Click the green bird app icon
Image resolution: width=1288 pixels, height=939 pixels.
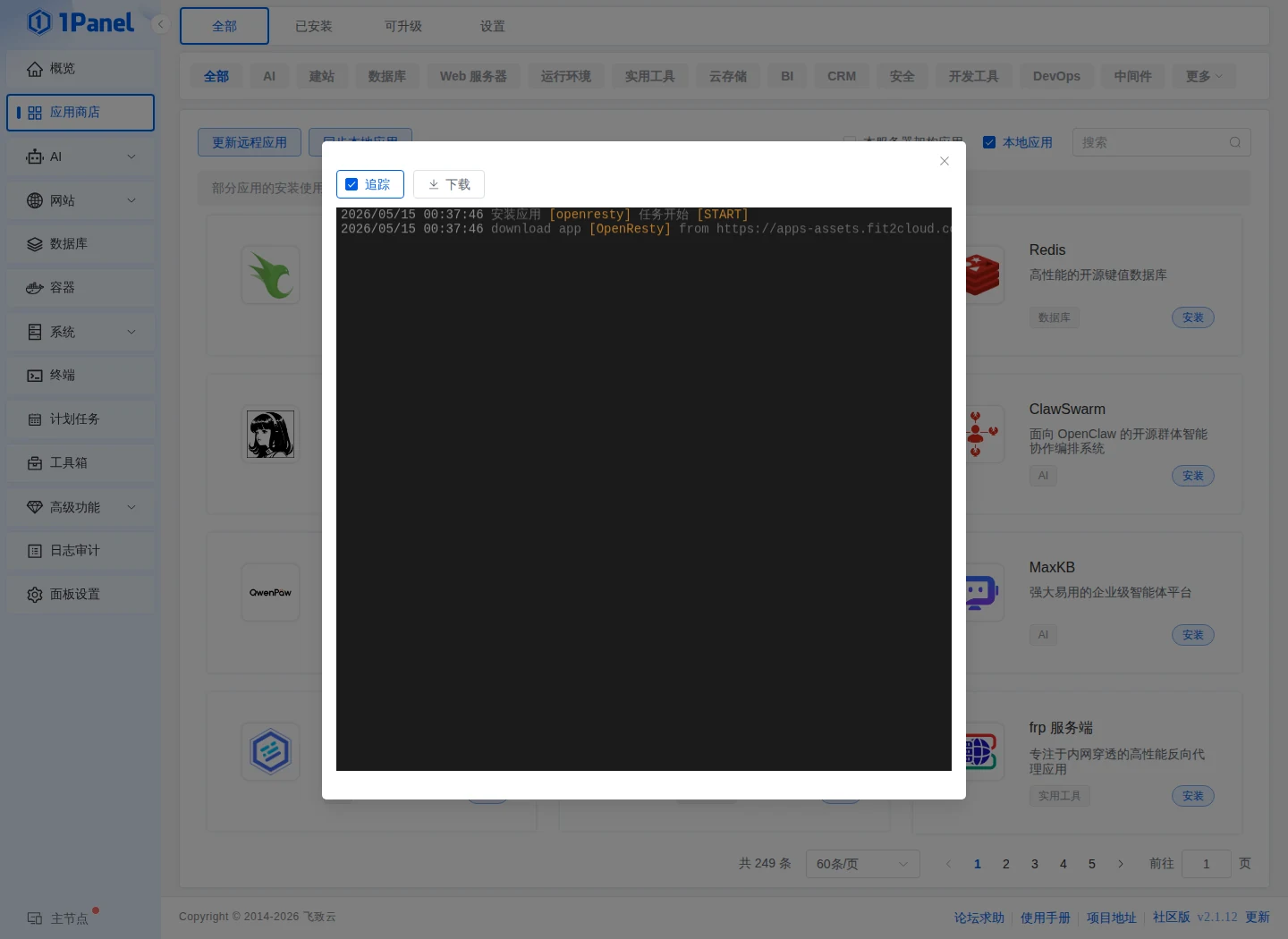click(271, 275)
